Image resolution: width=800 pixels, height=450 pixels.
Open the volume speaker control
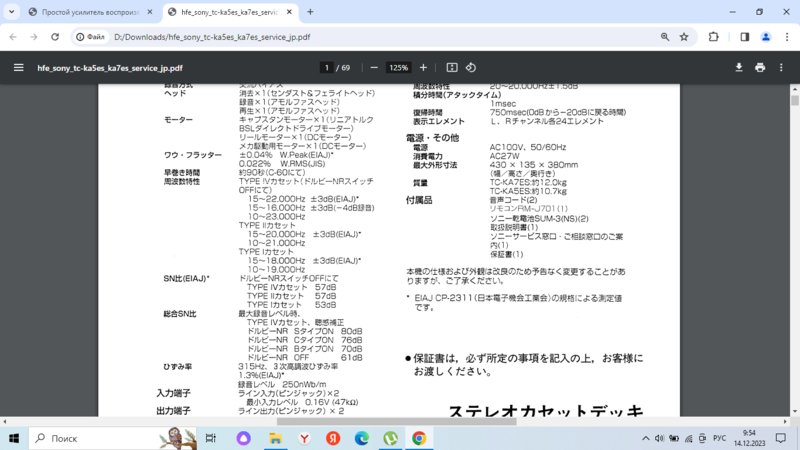(x=659, y=438)
